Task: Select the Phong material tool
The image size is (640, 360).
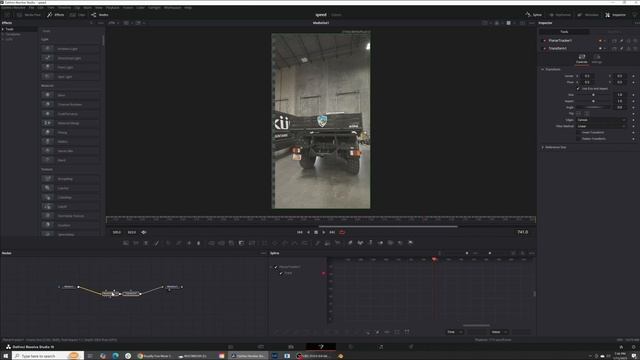Action: tap(70, 132)
